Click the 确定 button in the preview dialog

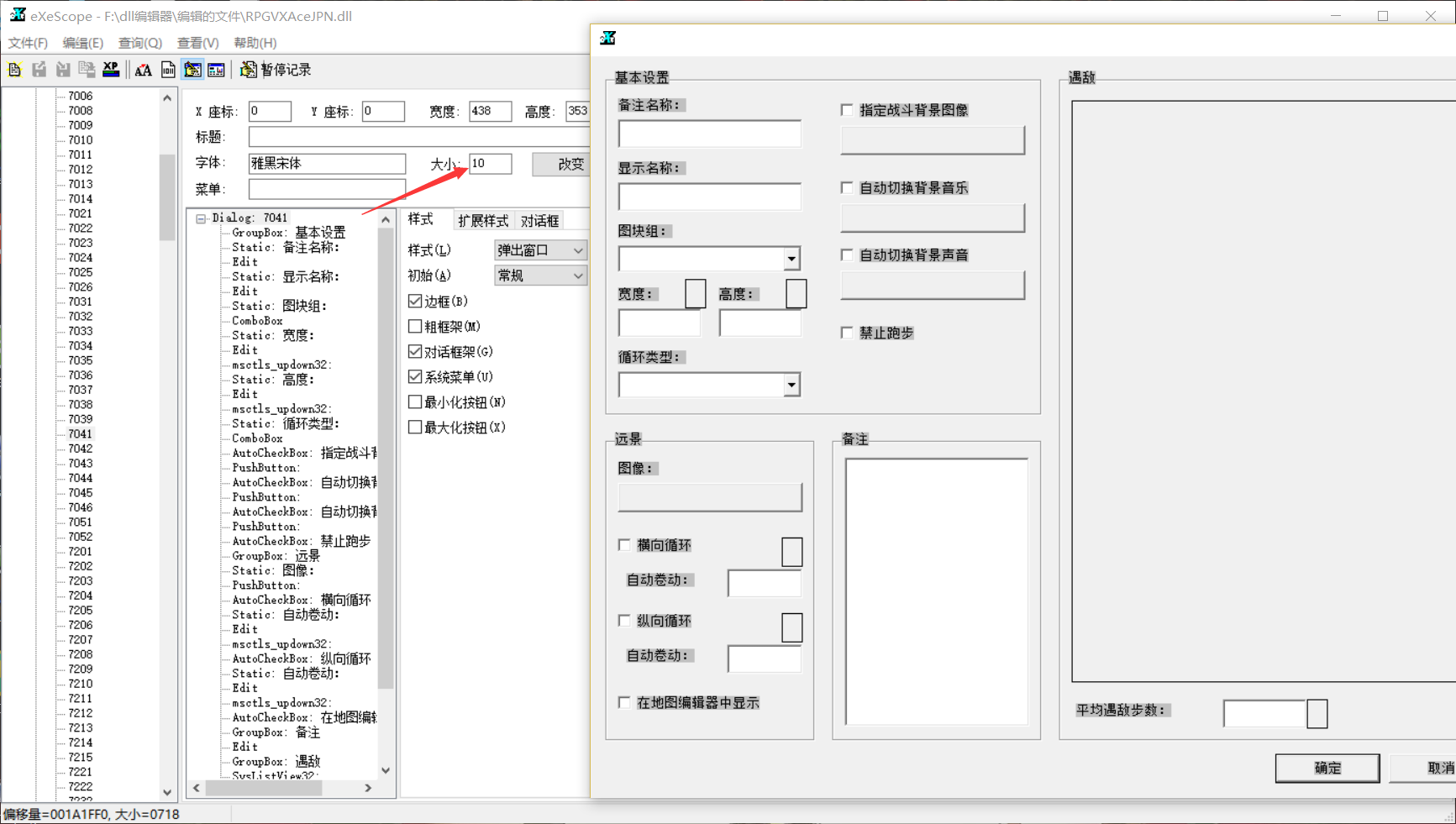1327,768
